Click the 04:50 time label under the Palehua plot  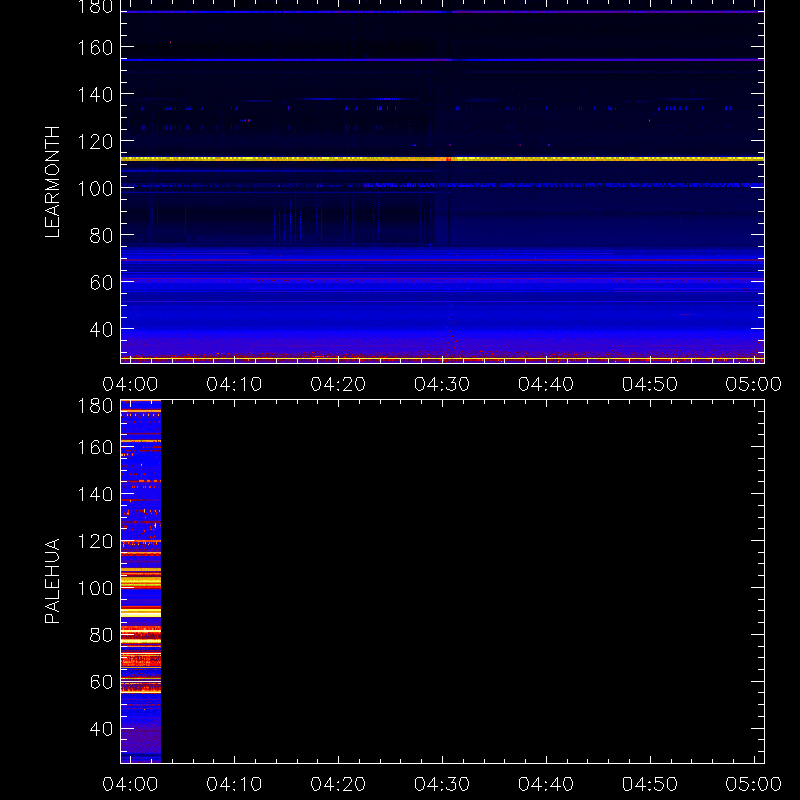point(649,784)
